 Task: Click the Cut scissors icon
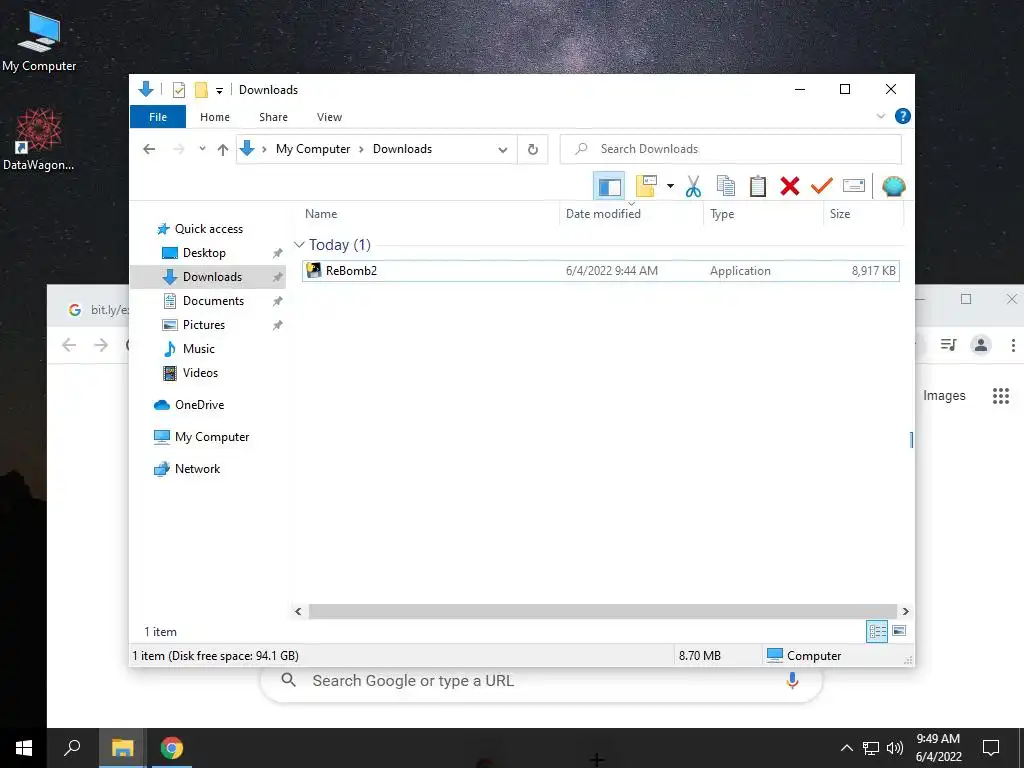click(x=693, y=187)
